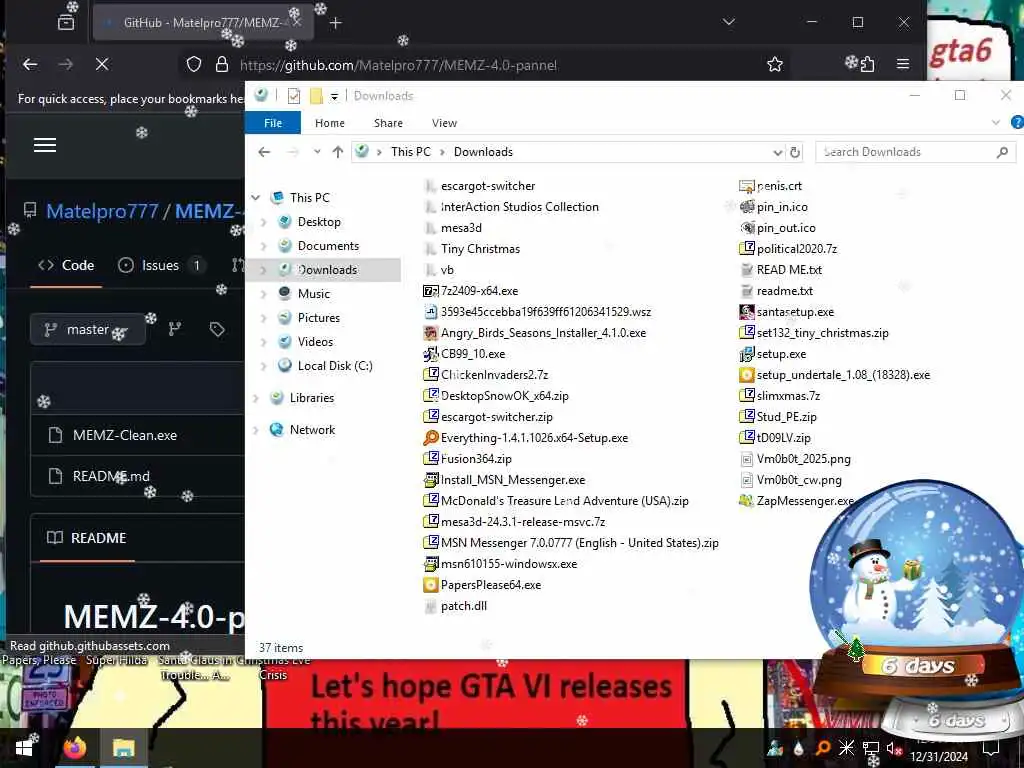The width and height of the screenshot is (1024, 768).
Task: Click the Search Downloads field
Action: coord(915,152)
